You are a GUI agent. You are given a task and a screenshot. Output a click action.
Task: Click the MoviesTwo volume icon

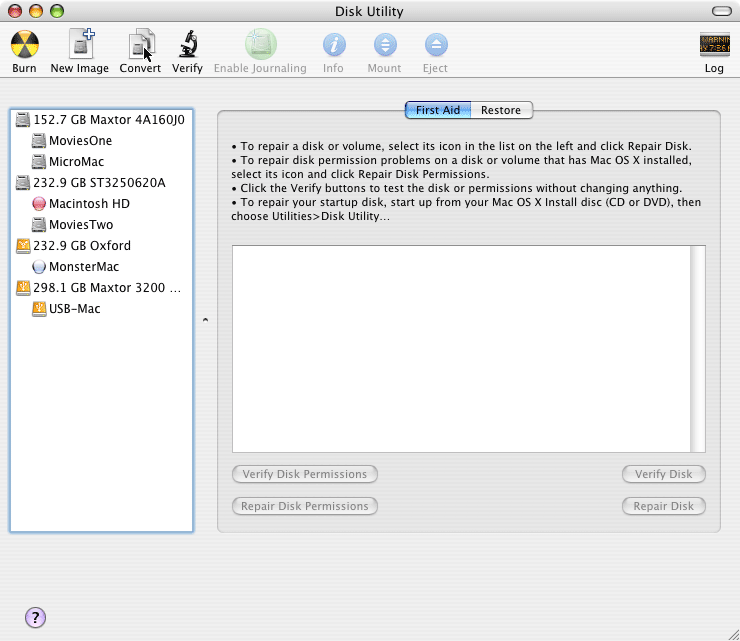[x=39, y=225]
